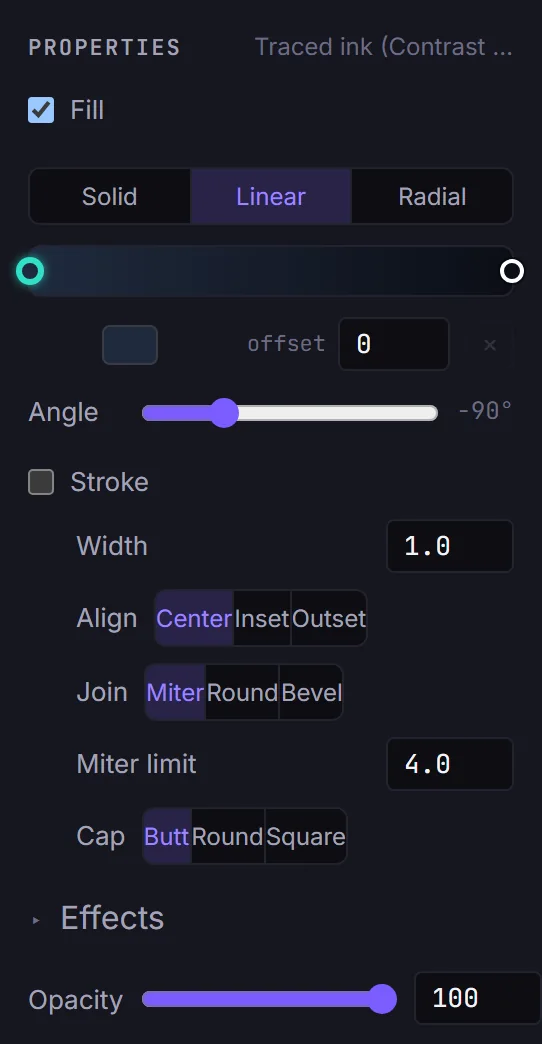Image resolution: width=542 pixels, height=1044 pixels.
Task: Remove gradient stop with the × icon
Action: pos(490,345)
